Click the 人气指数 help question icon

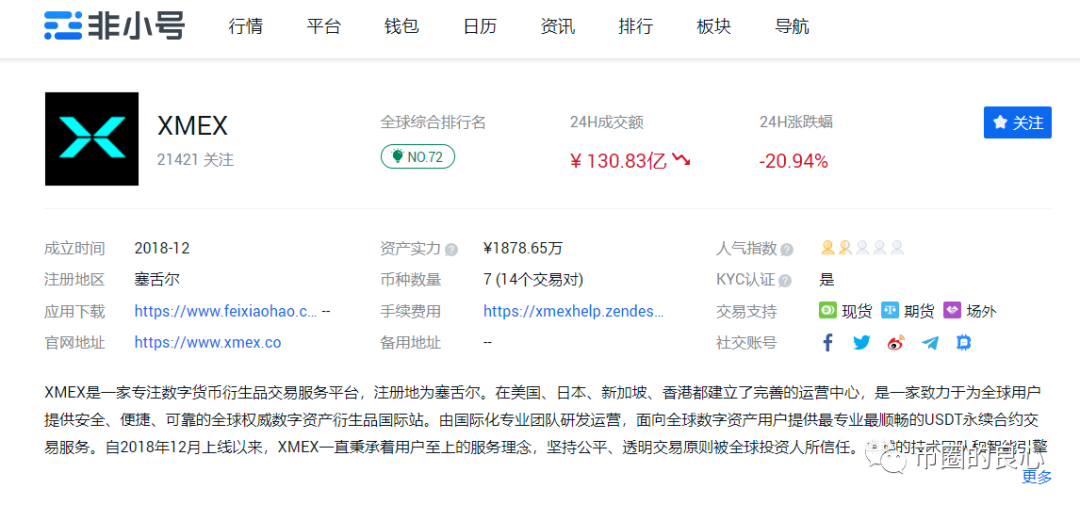pyautogui.click(x=787, y=249)
